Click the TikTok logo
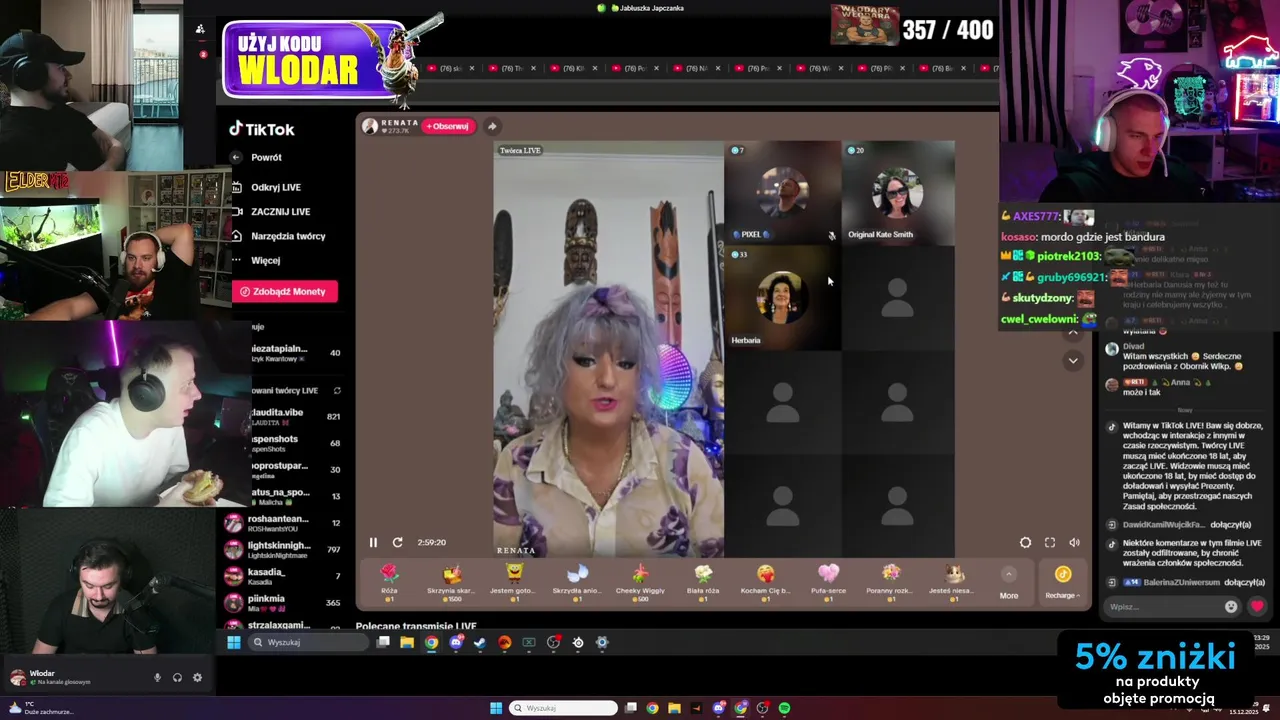 (x=262, y=129)
